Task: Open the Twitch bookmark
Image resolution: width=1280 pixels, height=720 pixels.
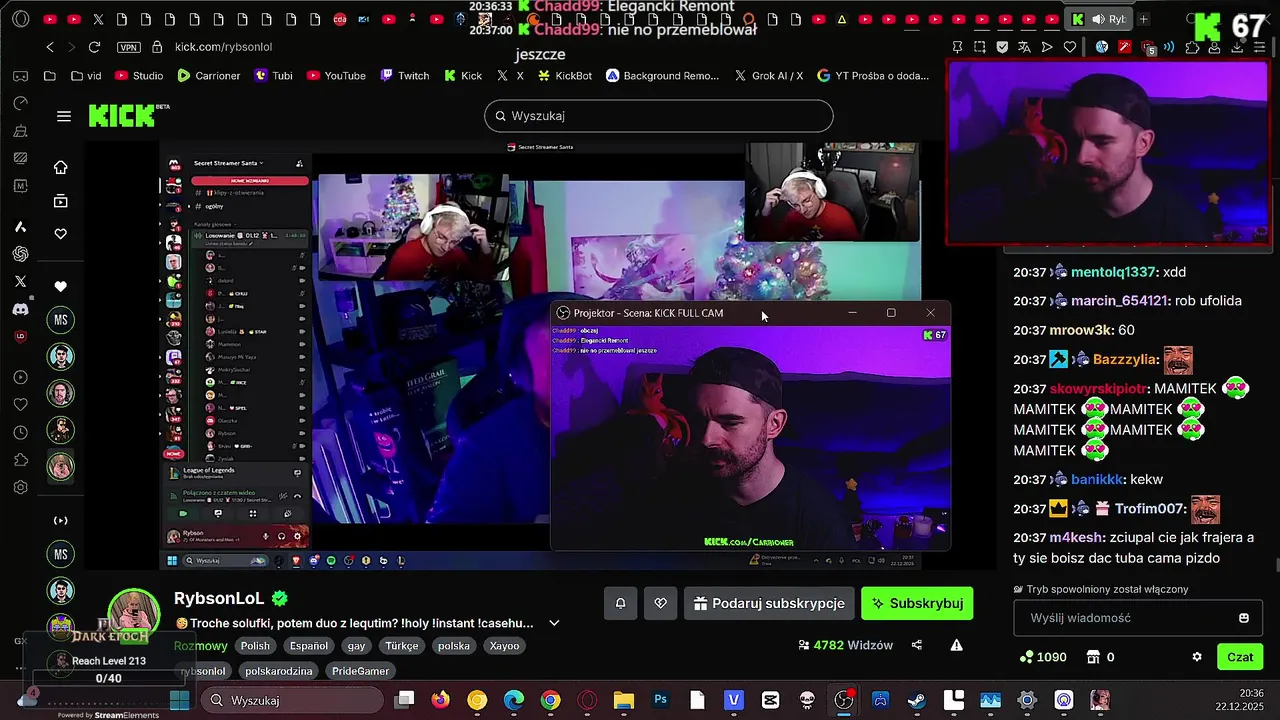Action: [x=405, y=76]
